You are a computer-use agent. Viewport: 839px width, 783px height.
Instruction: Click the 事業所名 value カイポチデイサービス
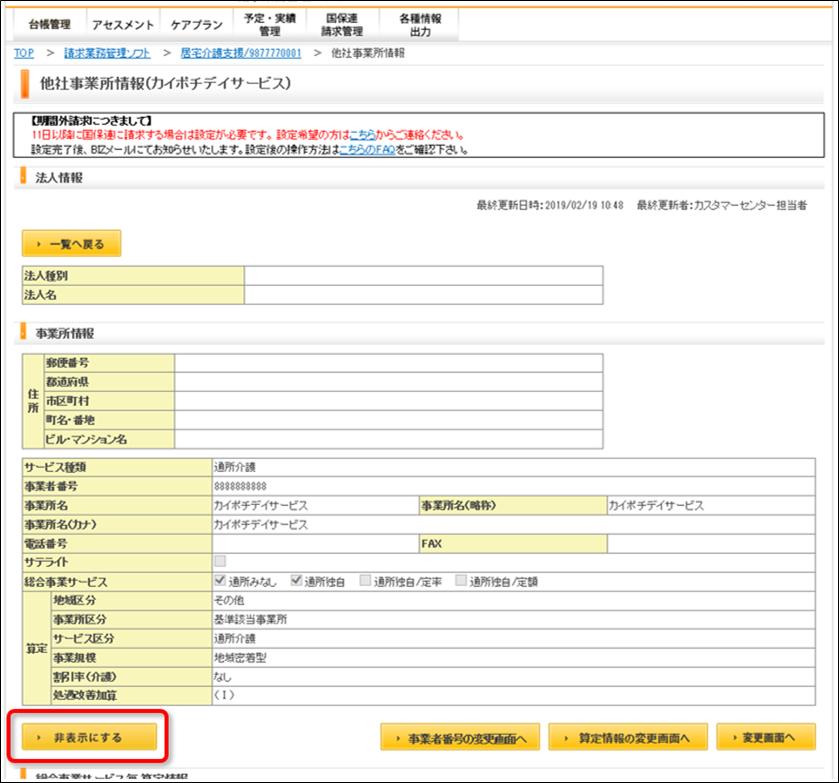pyautogui.click(x=261, y=506)
